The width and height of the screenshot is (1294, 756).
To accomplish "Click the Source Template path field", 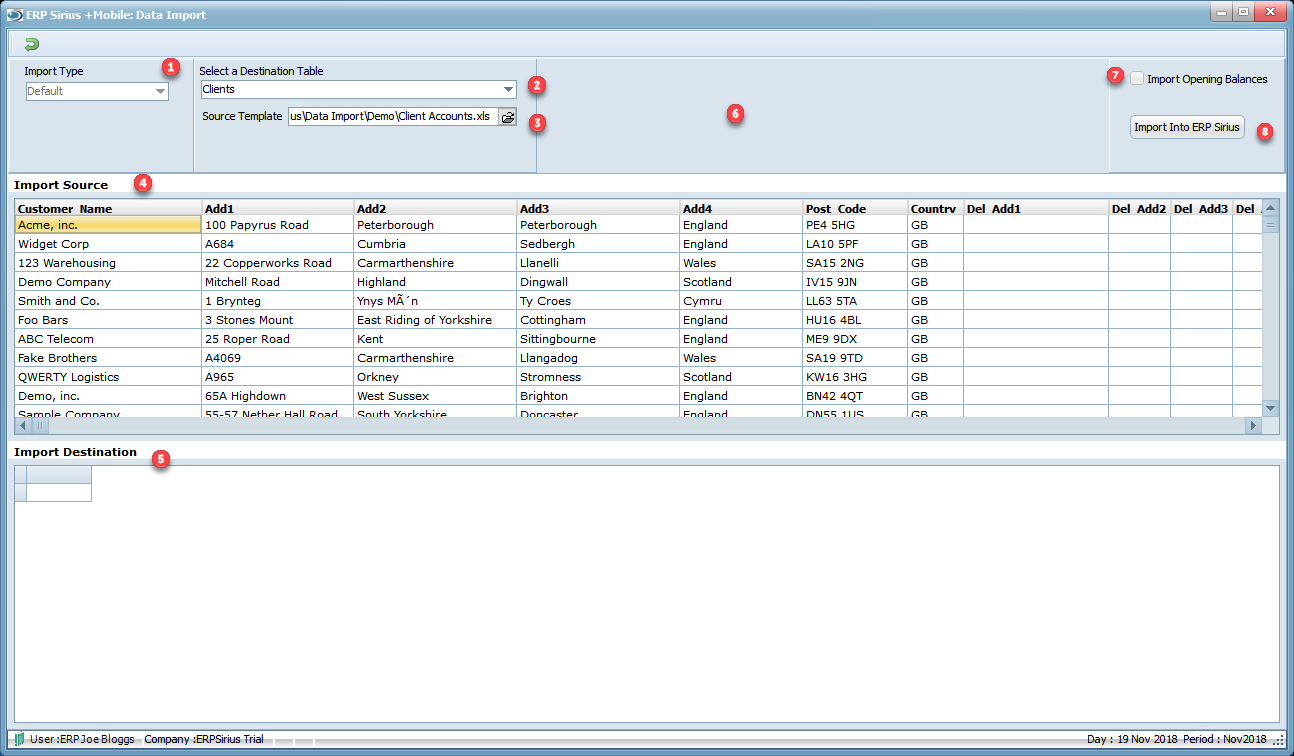I will (x=394, y=116).
